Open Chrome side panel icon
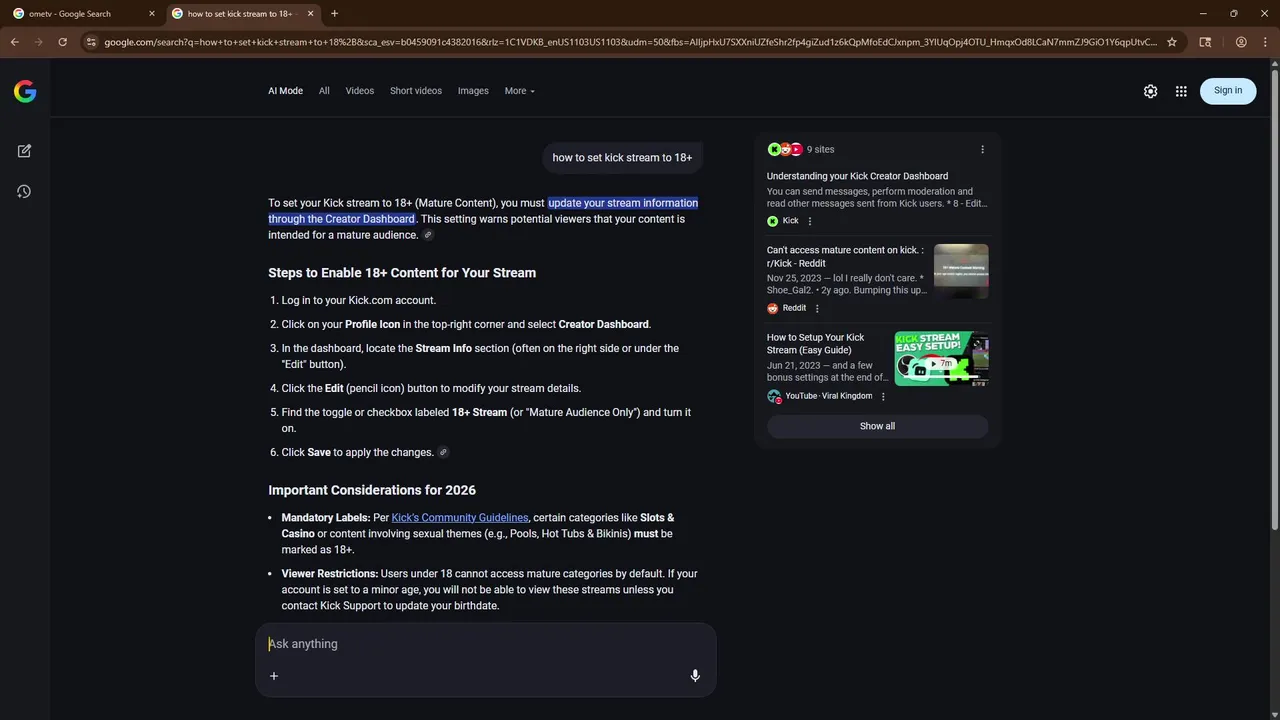Image resolution: width=1280 pixels, height=720 pixels. 1205,42
